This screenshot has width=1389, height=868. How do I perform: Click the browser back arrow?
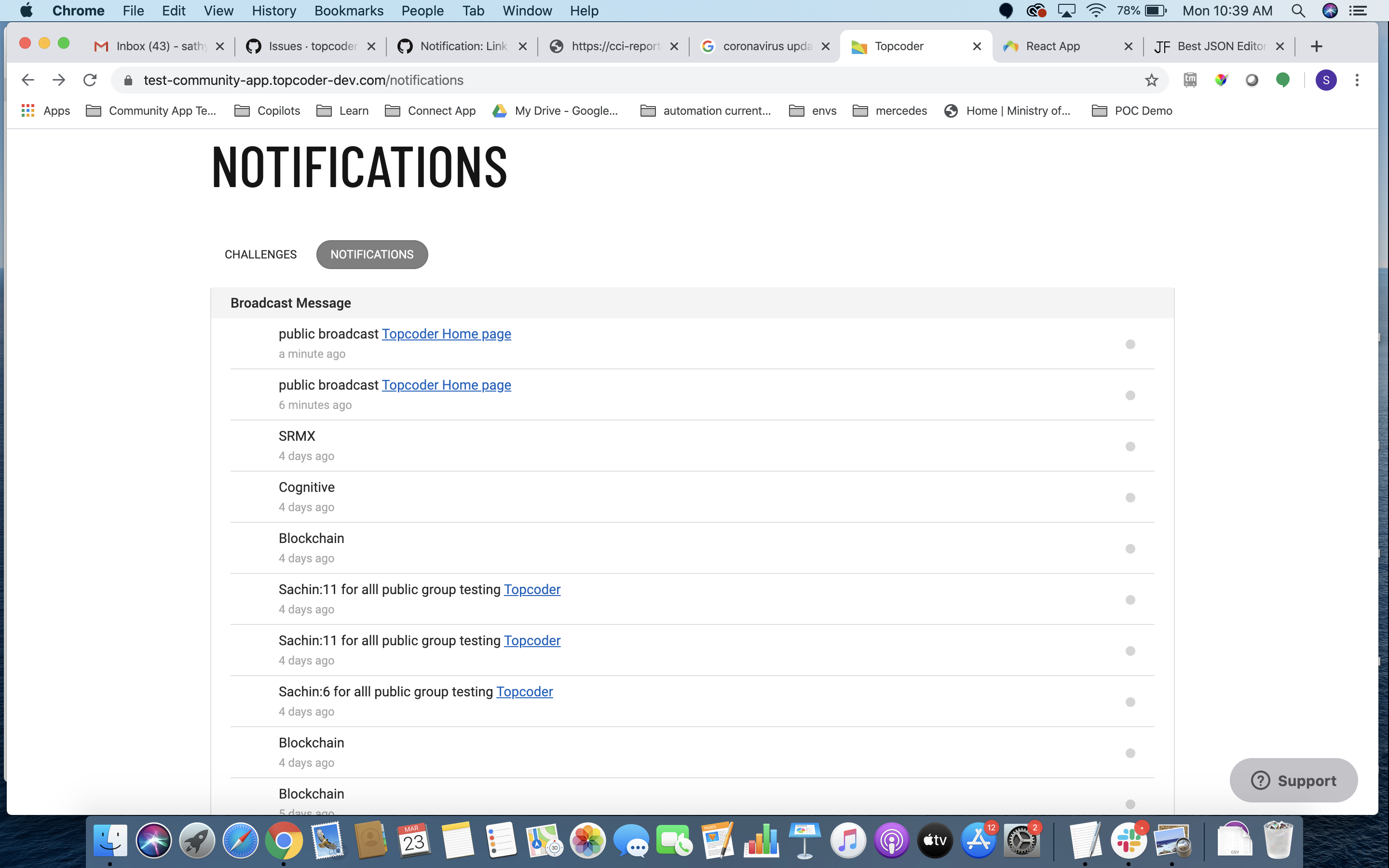click(x=27, y=80)
